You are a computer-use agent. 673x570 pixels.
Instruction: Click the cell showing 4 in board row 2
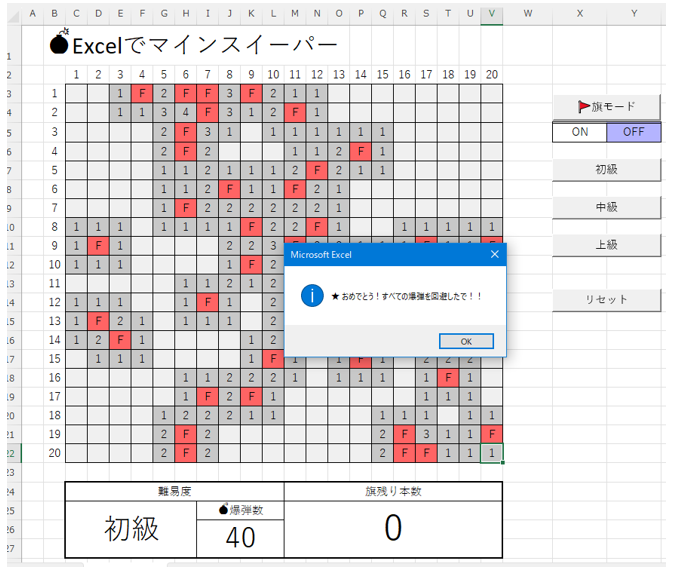(x=185, y=112)
